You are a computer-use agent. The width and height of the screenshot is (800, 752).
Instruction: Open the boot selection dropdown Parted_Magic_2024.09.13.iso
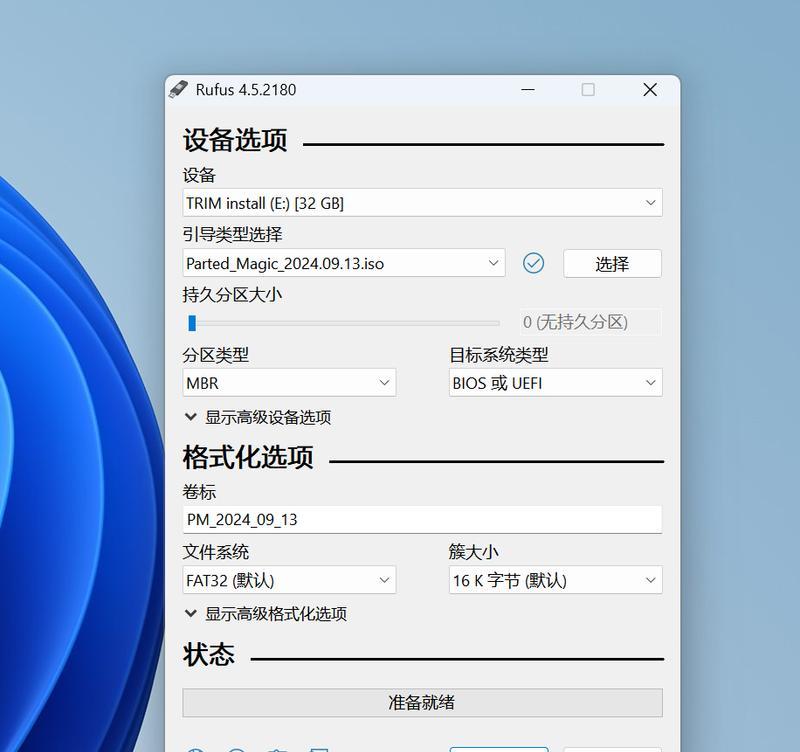[x=344, y=263]
